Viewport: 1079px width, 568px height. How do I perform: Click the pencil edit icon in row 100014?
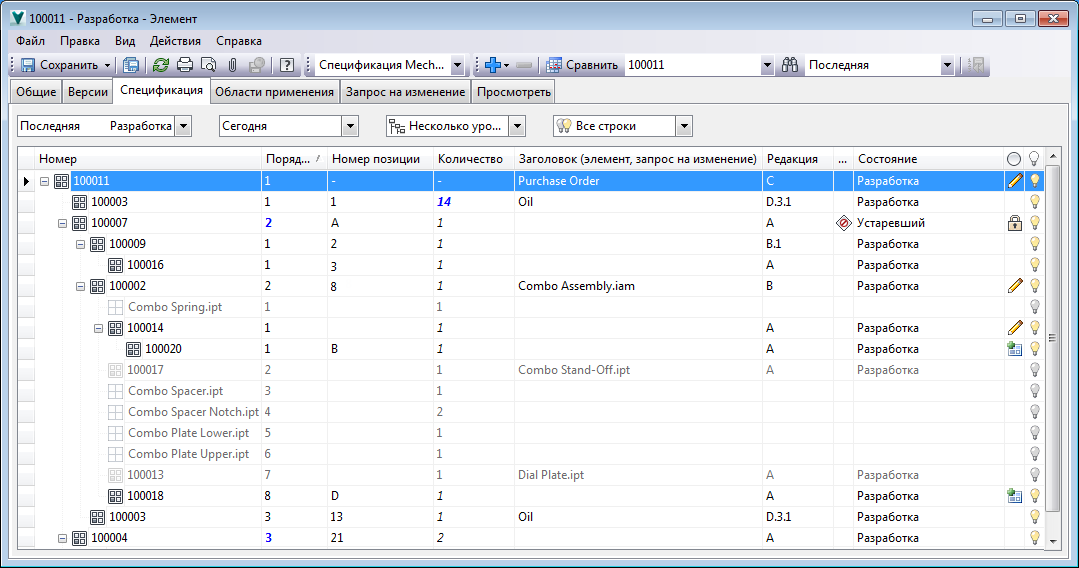(1015, 328)
